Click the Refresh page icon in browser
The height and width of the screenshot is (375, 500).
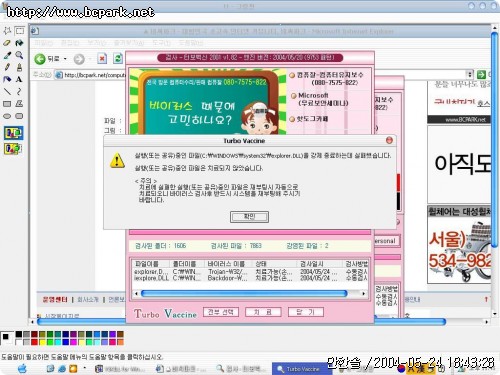pos(118,59)
